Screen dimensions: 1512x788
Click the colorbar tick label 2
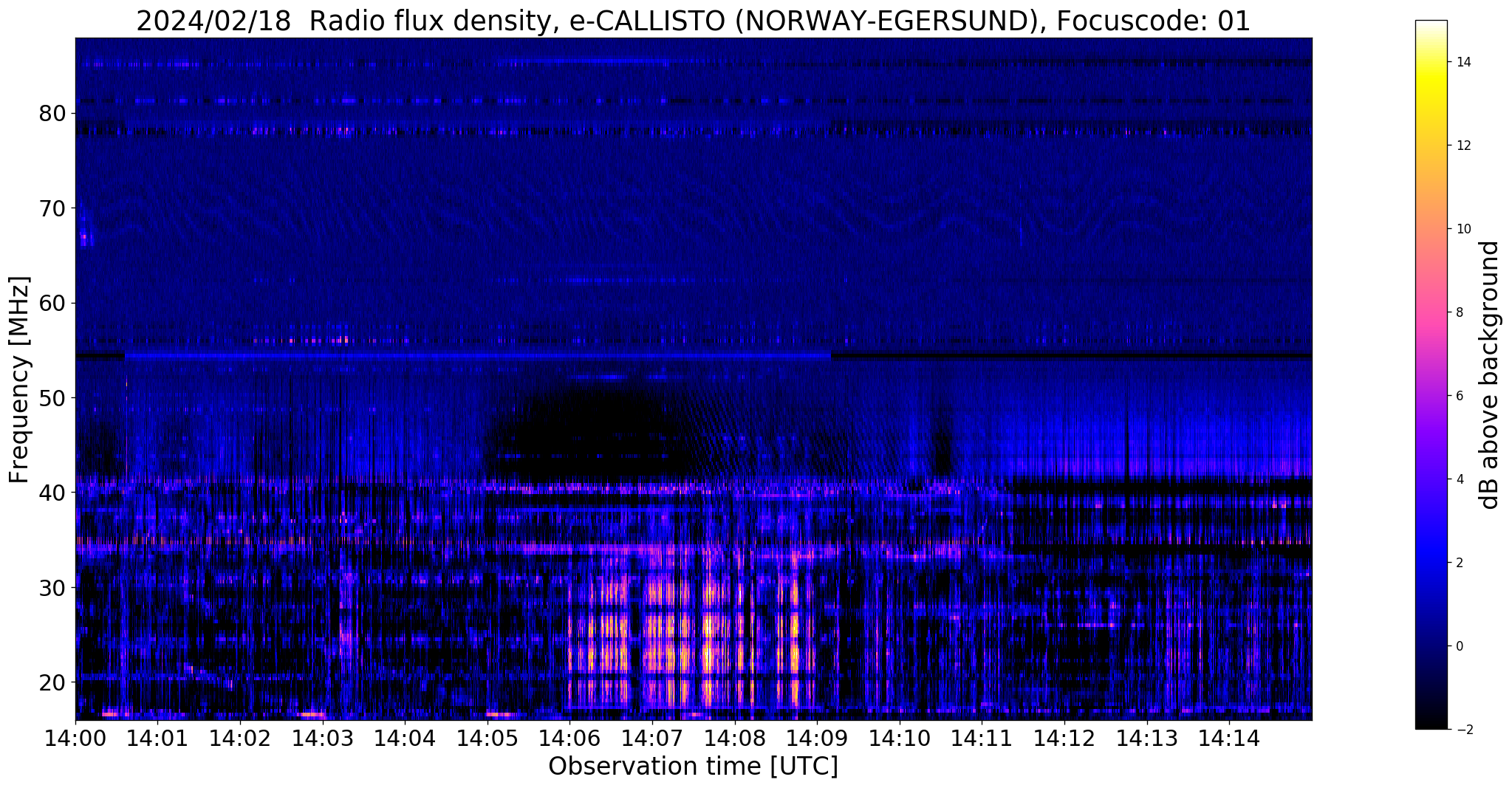[1460, 563]
